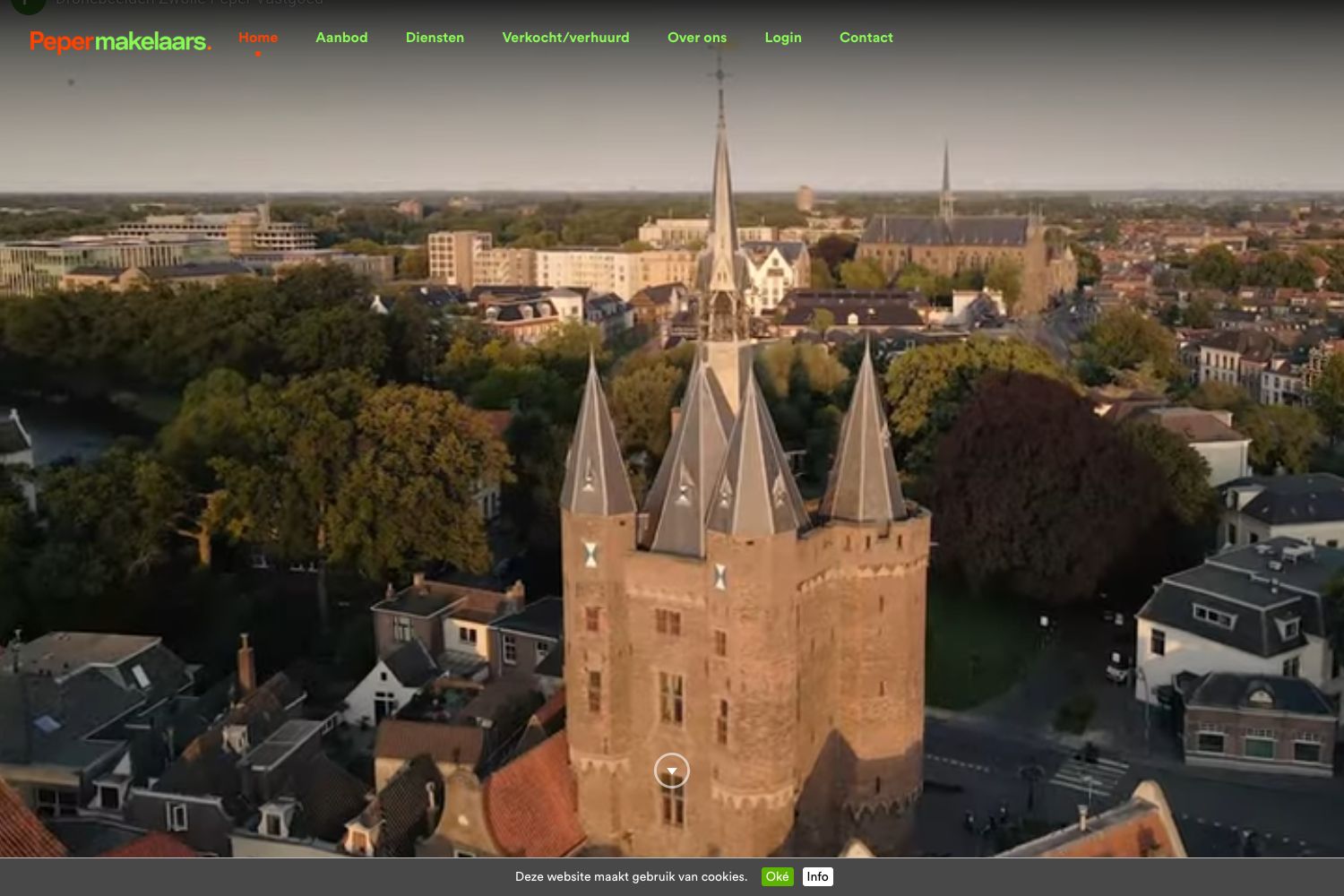Go to the Contact page
The height and width of the screenshot is (896, 1344).
866,38
